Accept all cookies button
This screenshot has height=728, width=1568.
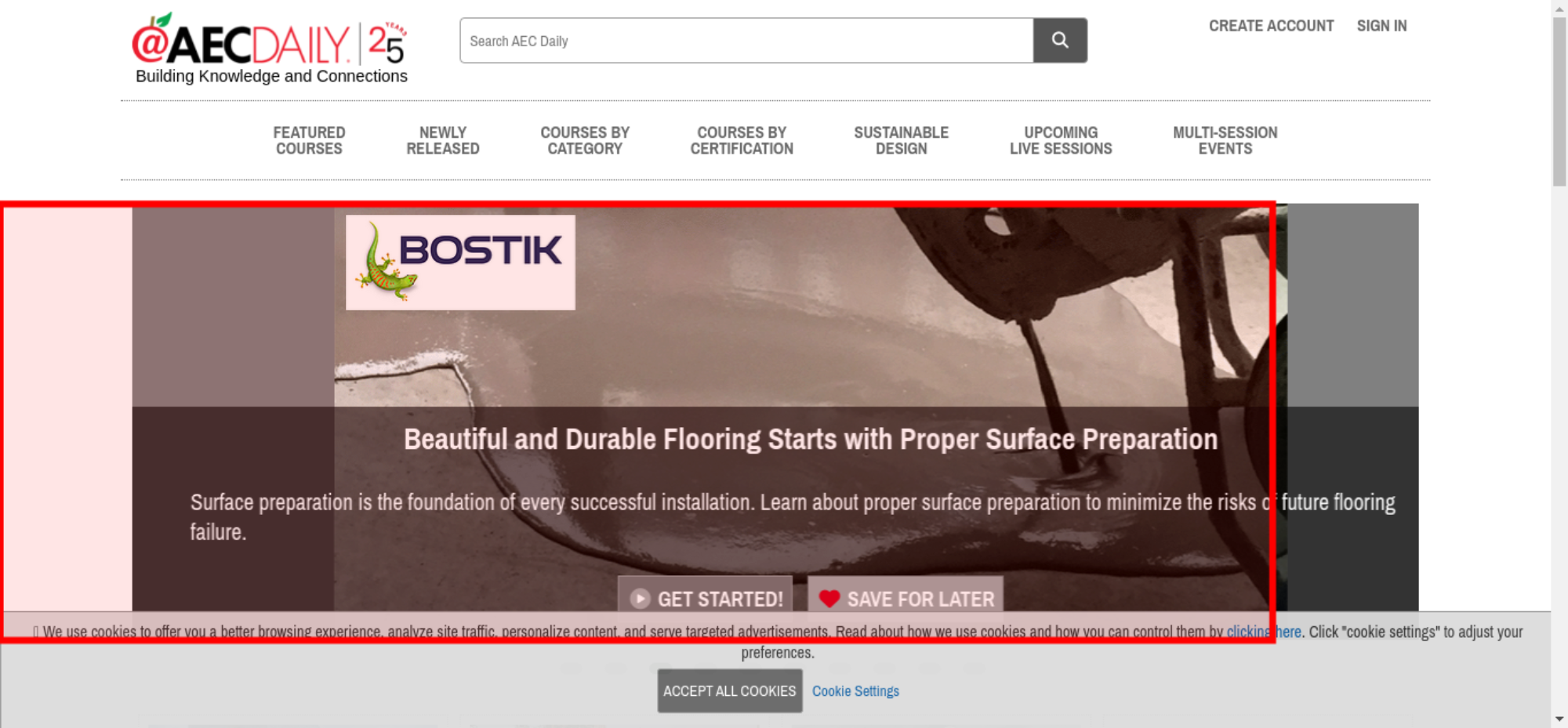730,691
